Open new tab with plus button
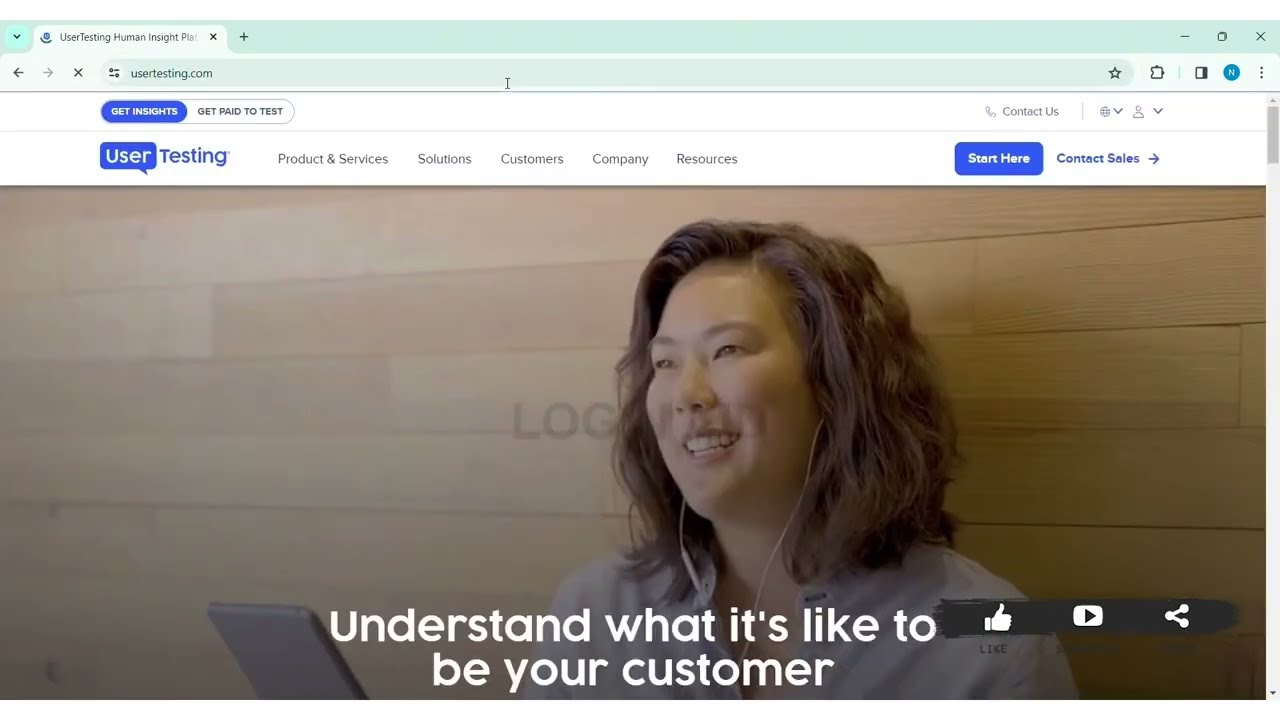The height and width of the screenshot is (720, 1280). pos(243,37)
